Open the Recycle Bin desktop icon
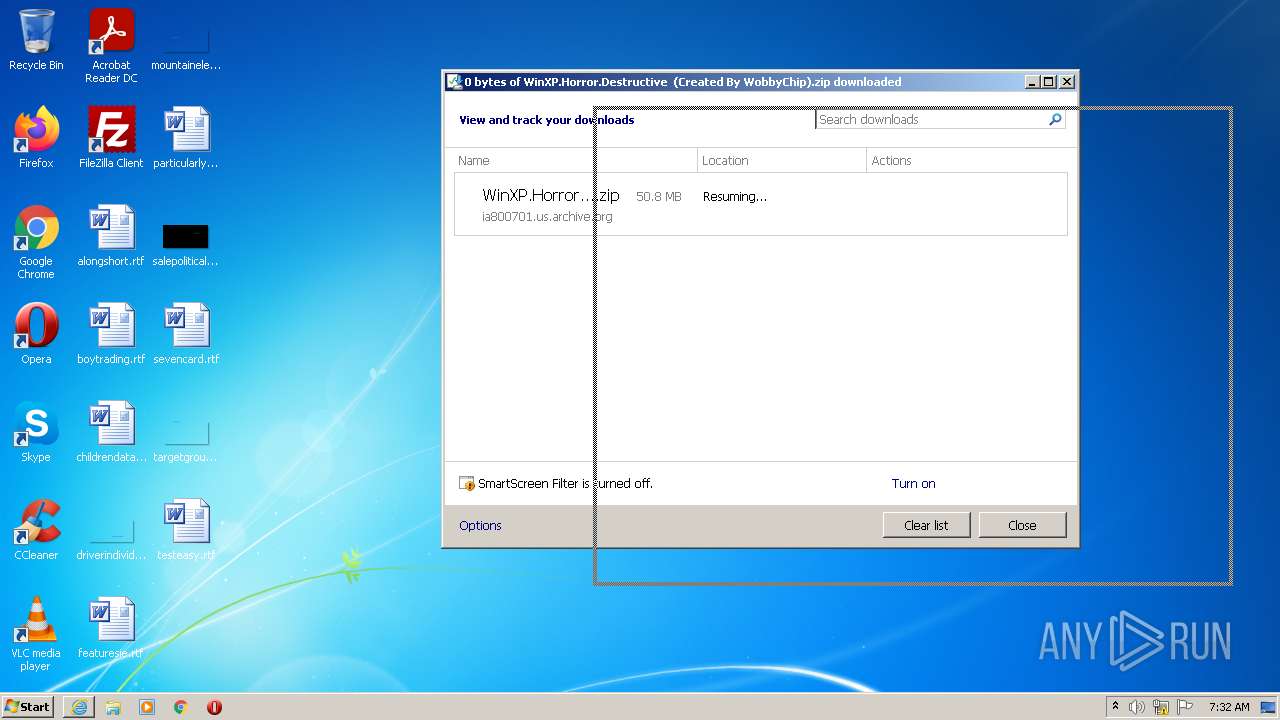 (x=36, y=40)
